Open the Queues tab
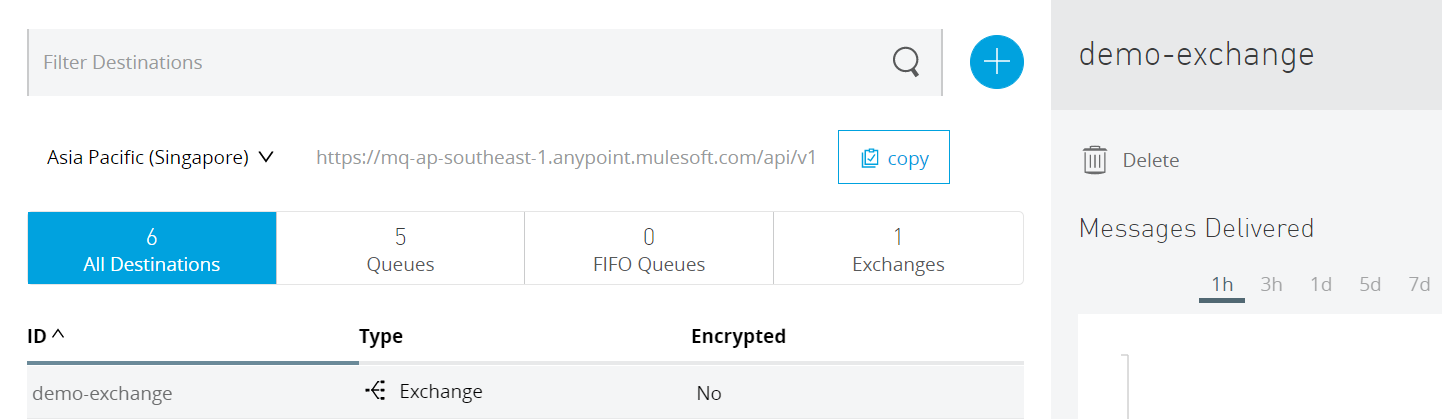1442x419 pixels. coord(400,249)
